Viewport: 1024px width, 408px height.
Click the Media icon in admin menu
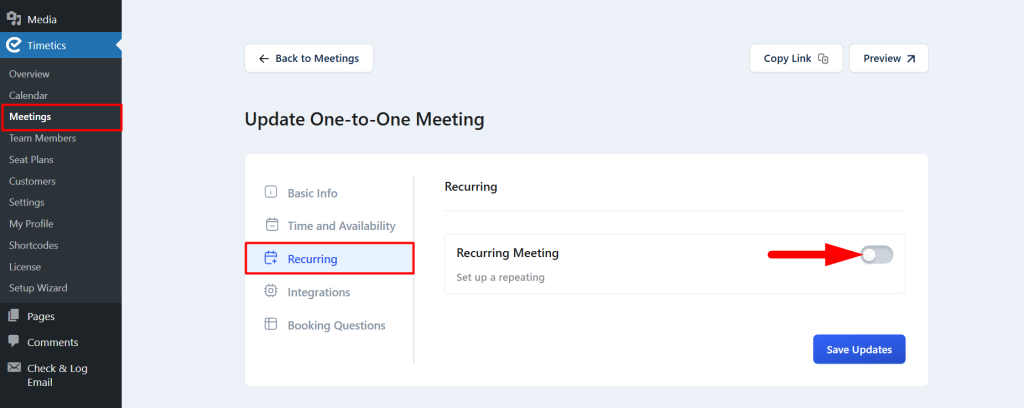[x=14, y=19]
